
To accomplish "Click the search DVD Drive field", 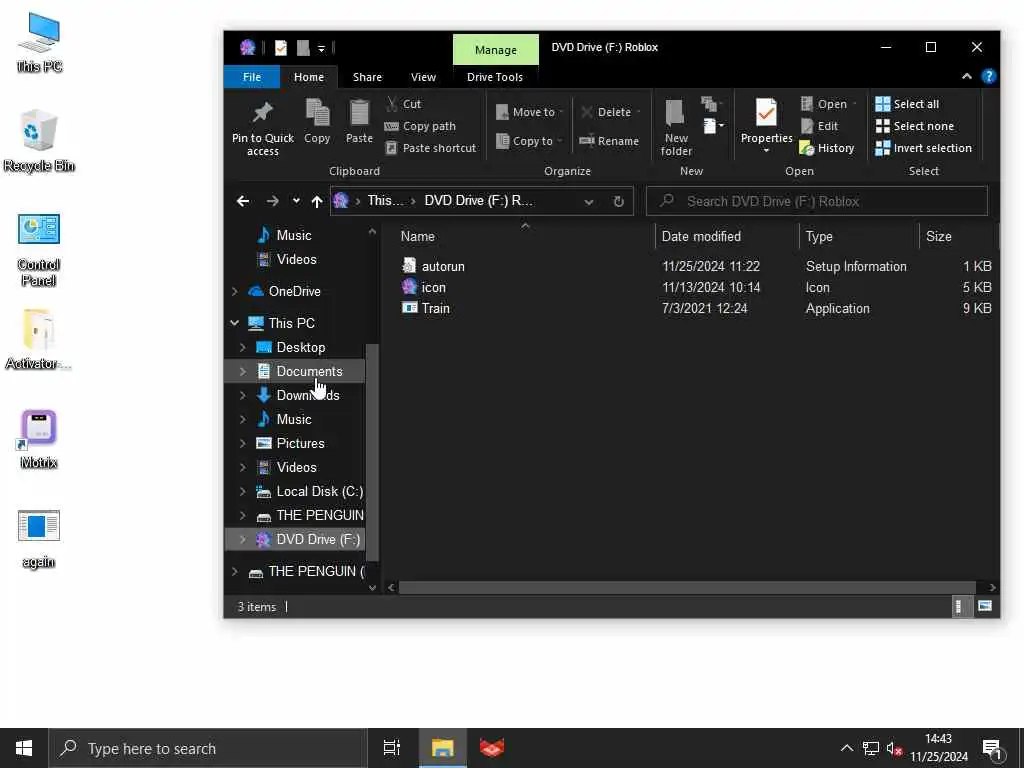I will pyautogui.click(x=817, y=201).
